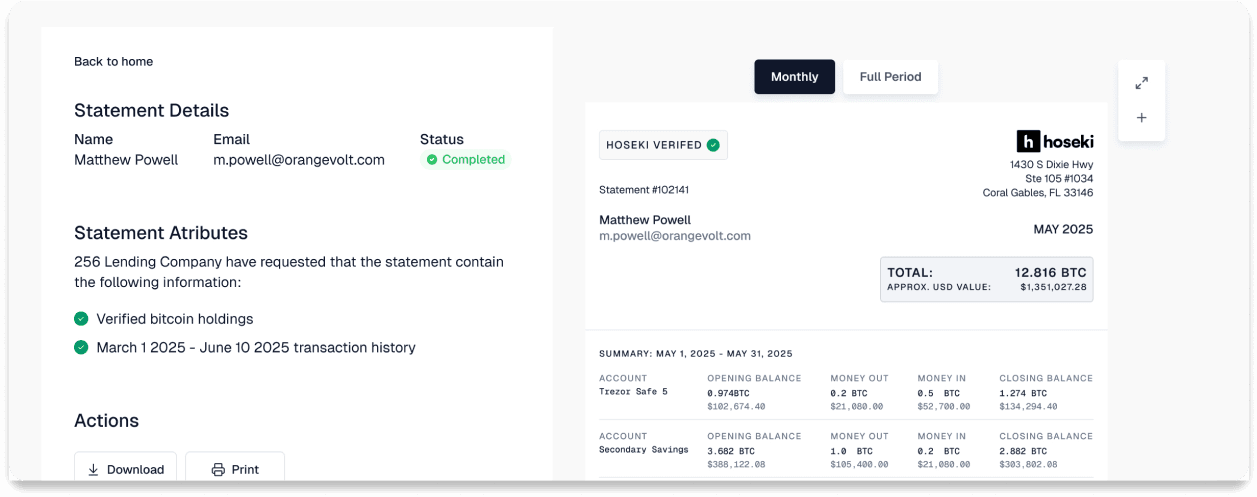Switch to the Monthly tab
Screen dimensions: 1257x497
[x=794, y=77]
